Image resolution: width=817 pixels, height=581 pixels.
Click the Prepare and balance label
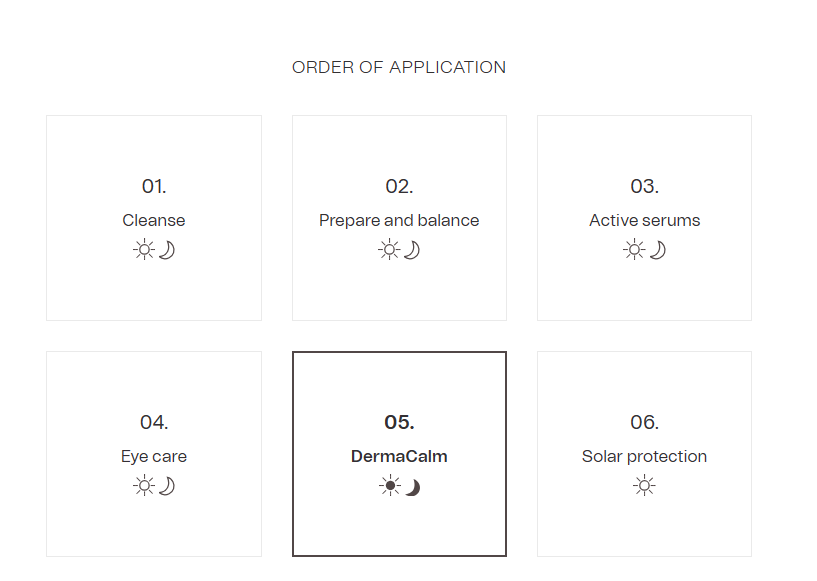(x=399, y=220)
